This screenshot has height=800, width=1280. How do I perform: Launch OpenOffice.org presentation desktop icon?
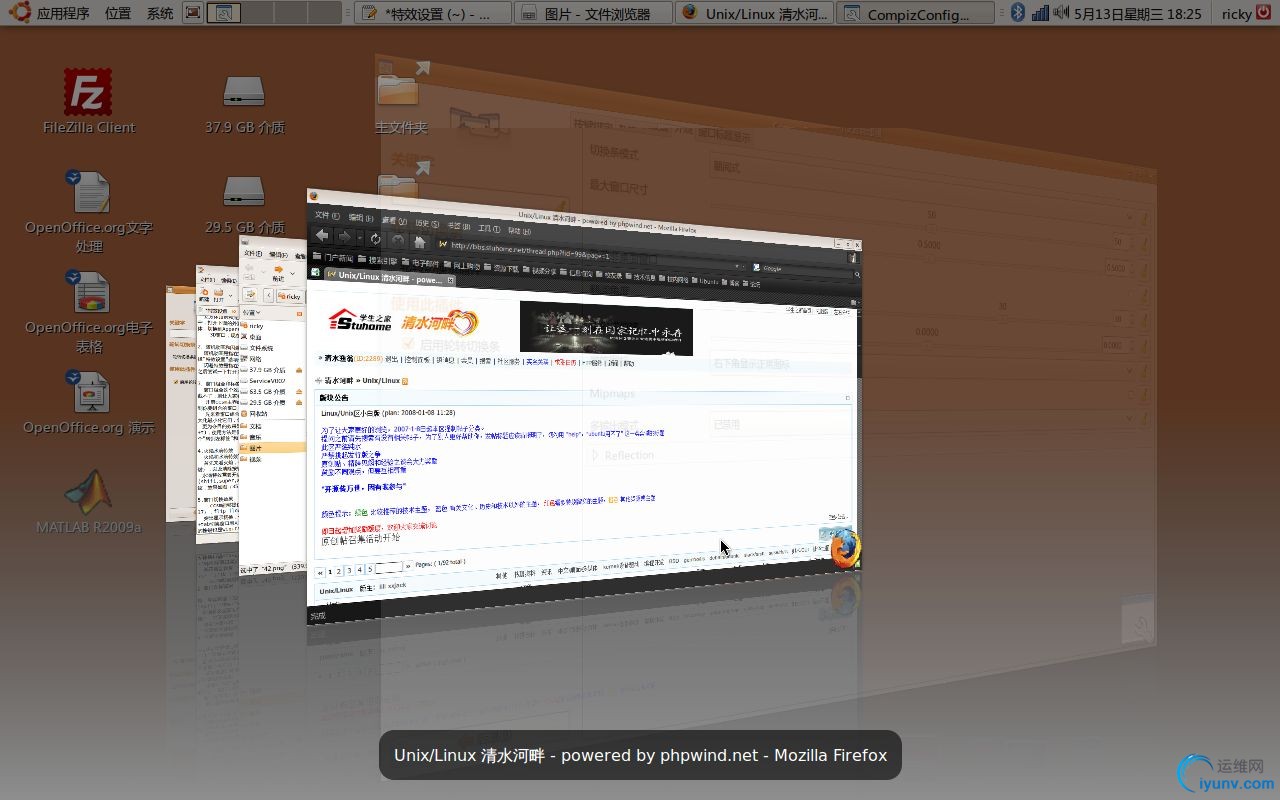coord(89,403)
